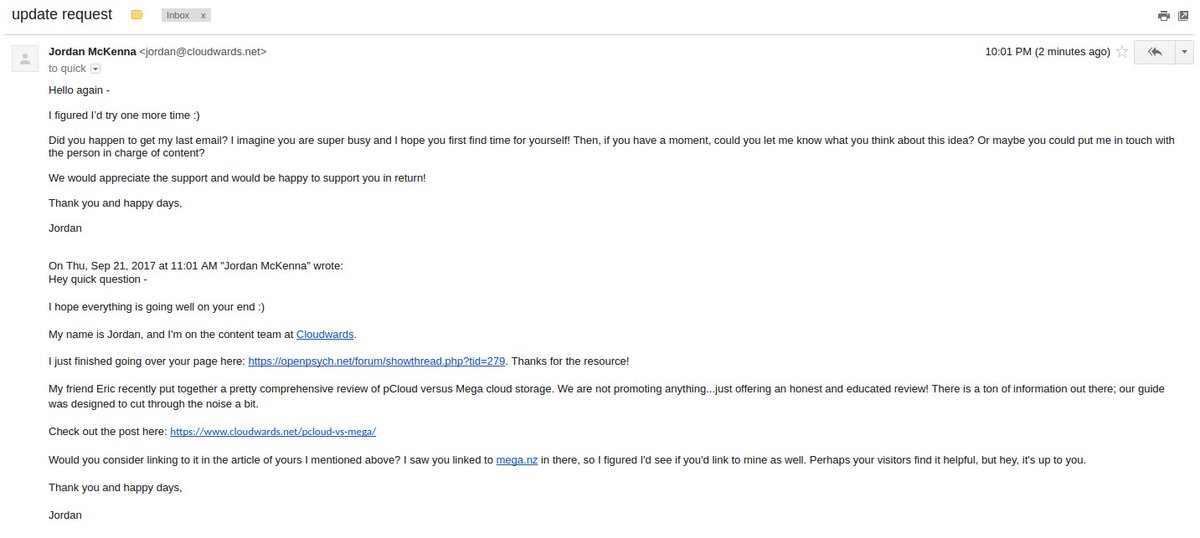Viewport: 1200px width, 538px height.
Task: Click sender name Jordan McKenna
Action: 92,51
